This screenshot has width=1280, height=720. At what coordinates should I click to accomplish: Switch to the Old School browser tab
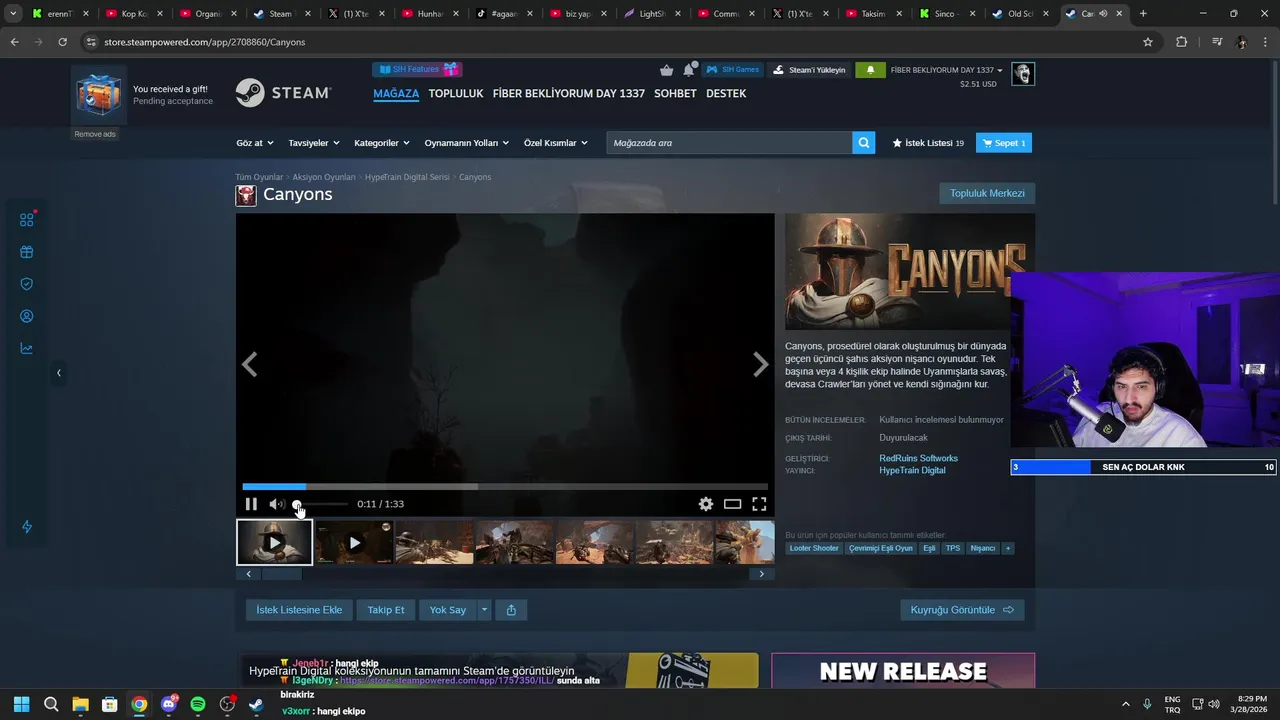click(1019, 14)
